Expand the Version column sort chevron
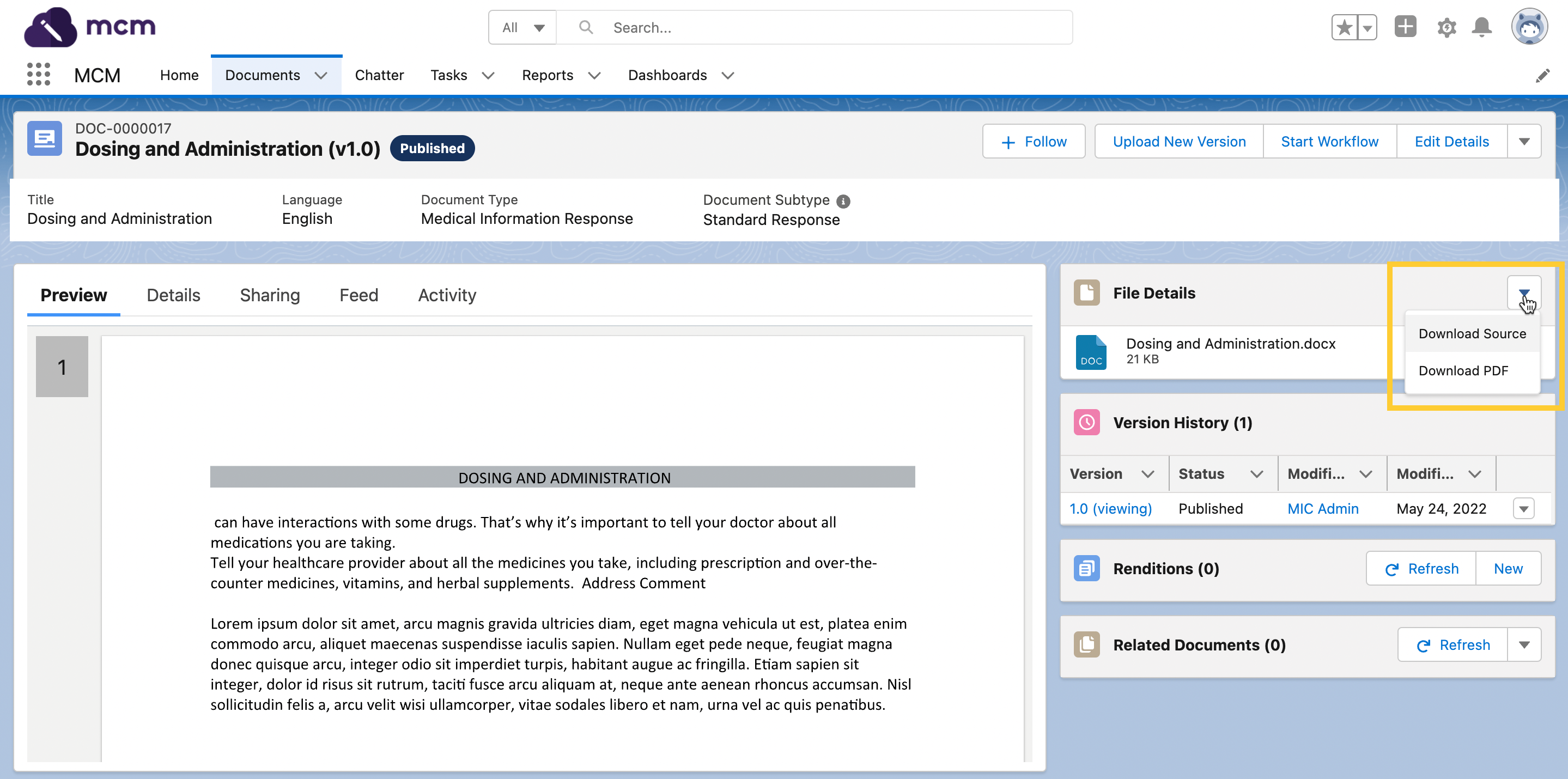1568x779 pixels. click(x=1148, y=474)
